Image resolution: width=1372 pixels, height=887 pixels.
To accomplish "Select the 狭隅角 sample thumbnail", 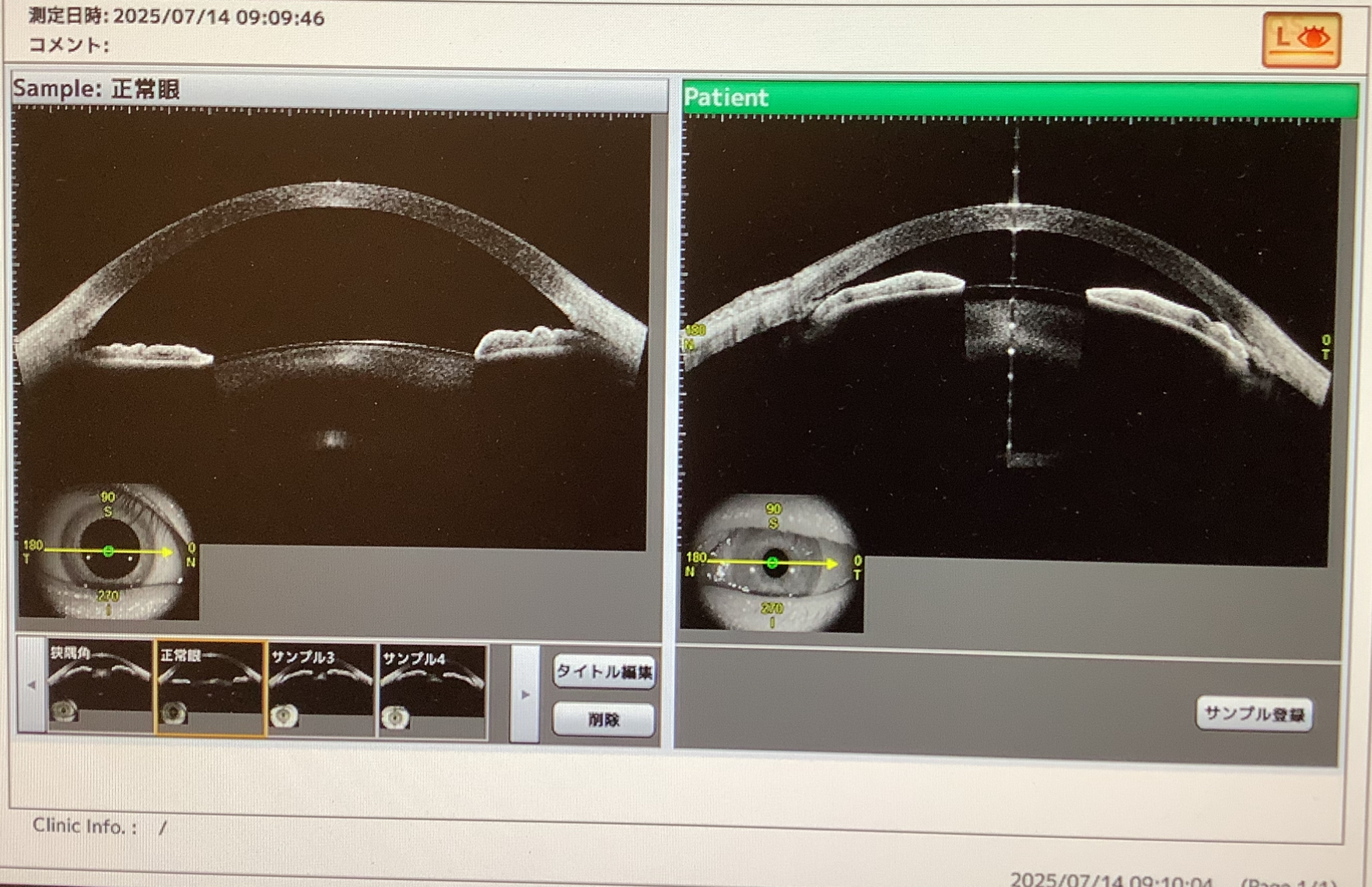I will pos(100,687).
